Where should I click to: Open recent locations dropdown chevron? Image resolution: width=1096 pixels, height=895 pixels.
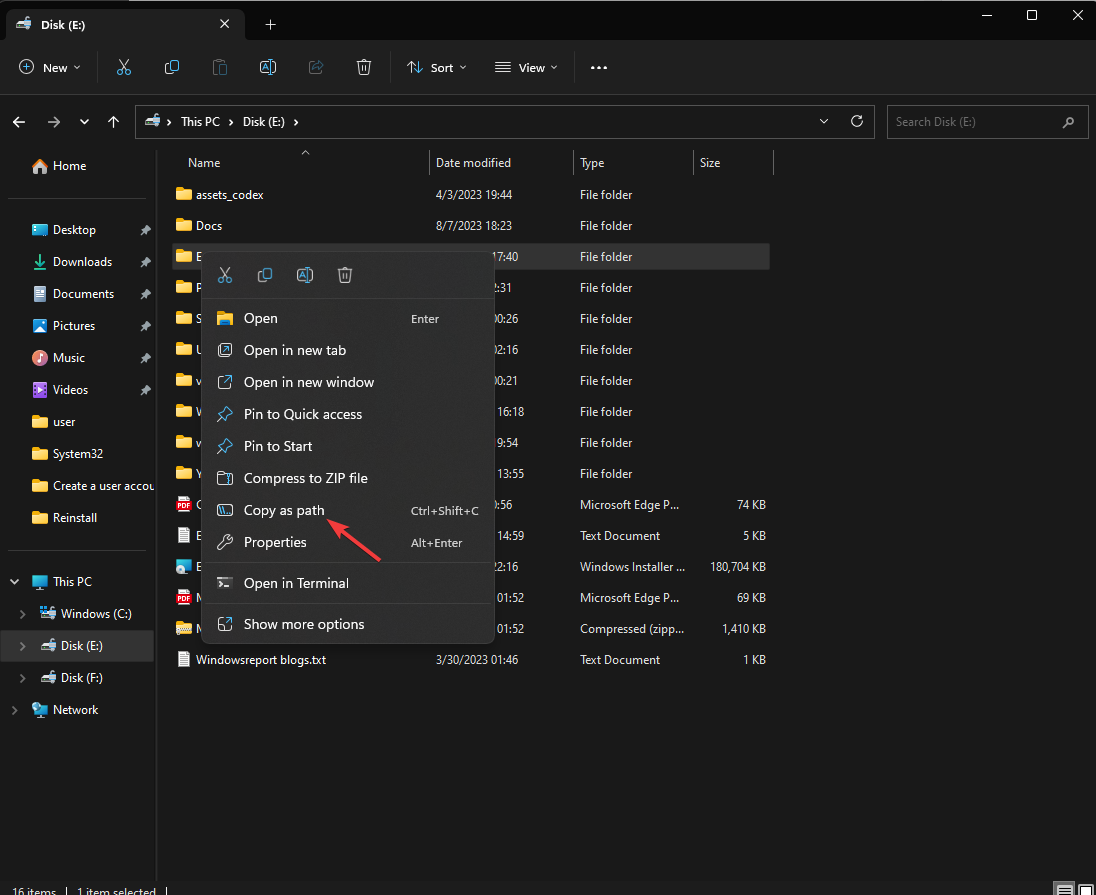pos(84,122)
